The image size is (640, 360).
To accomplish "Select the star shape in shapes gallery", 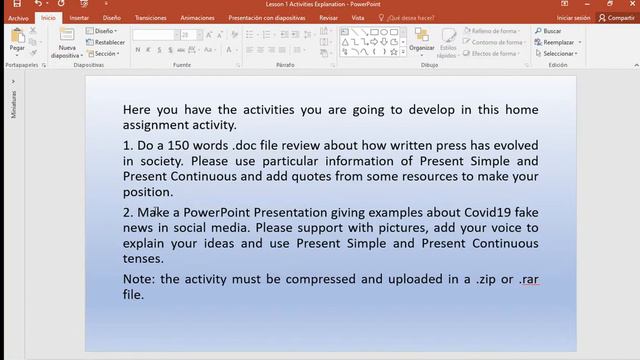I will point(393,52).
